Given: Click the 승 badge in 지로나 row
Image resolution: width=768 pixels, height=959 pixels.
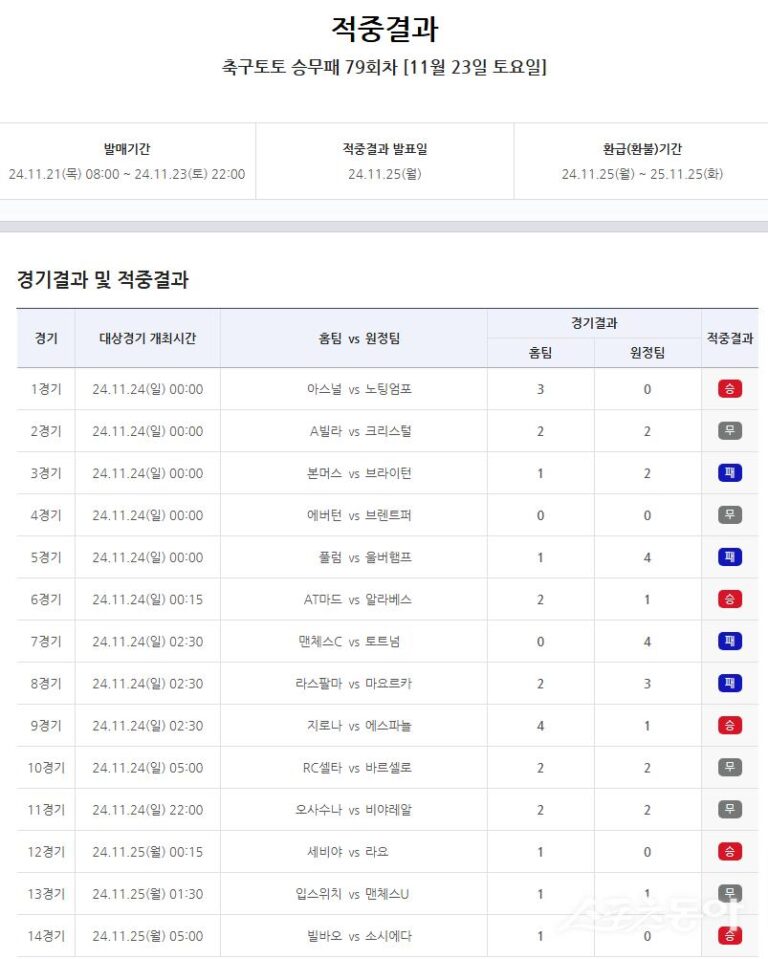Looking at the screenshot, I should tap(729, 725).
